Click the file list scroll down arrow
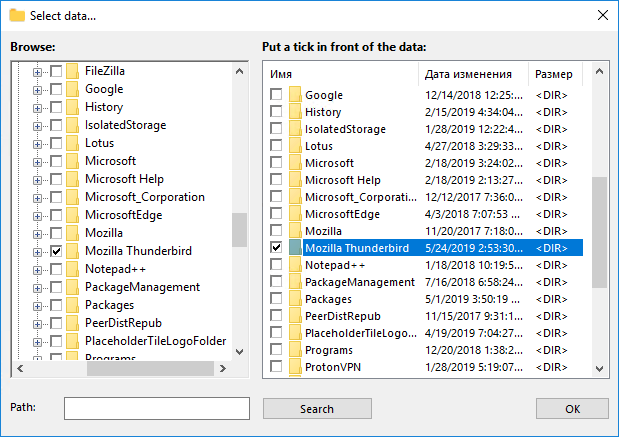Image resolution: width=619 pixels, height=437 pixels. (599, 369)
